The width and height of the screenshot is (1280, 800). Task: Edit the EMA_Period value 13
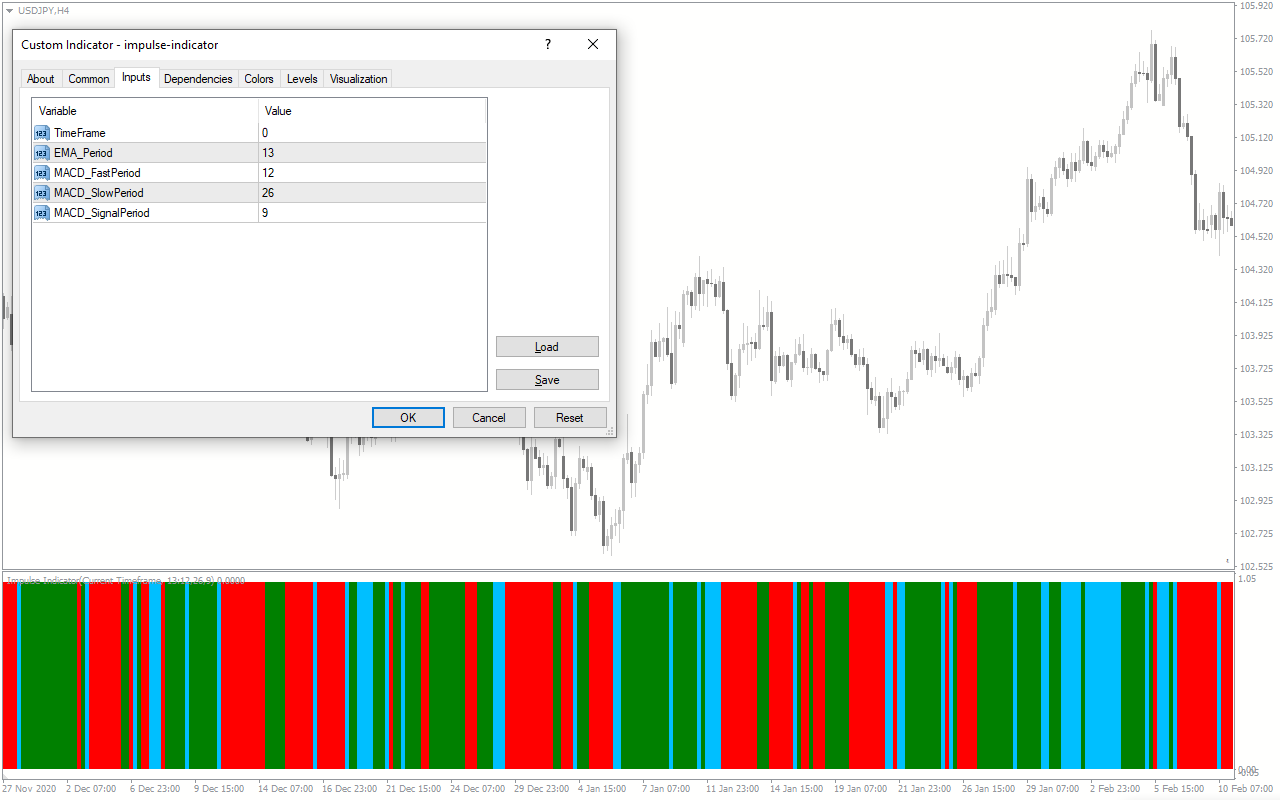tap(372, 153)
